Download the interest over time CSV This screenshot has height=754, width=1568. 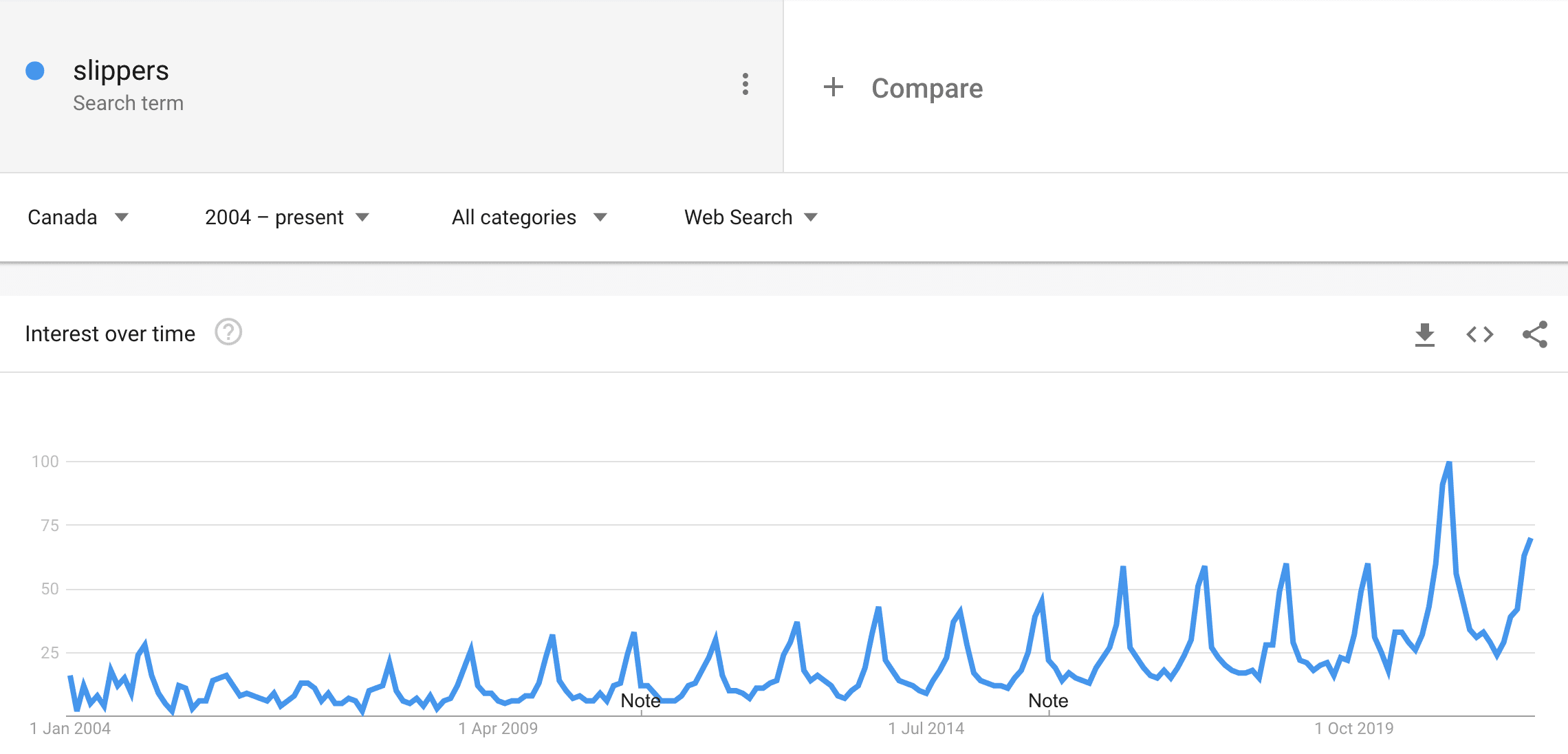coord(1424,335)
